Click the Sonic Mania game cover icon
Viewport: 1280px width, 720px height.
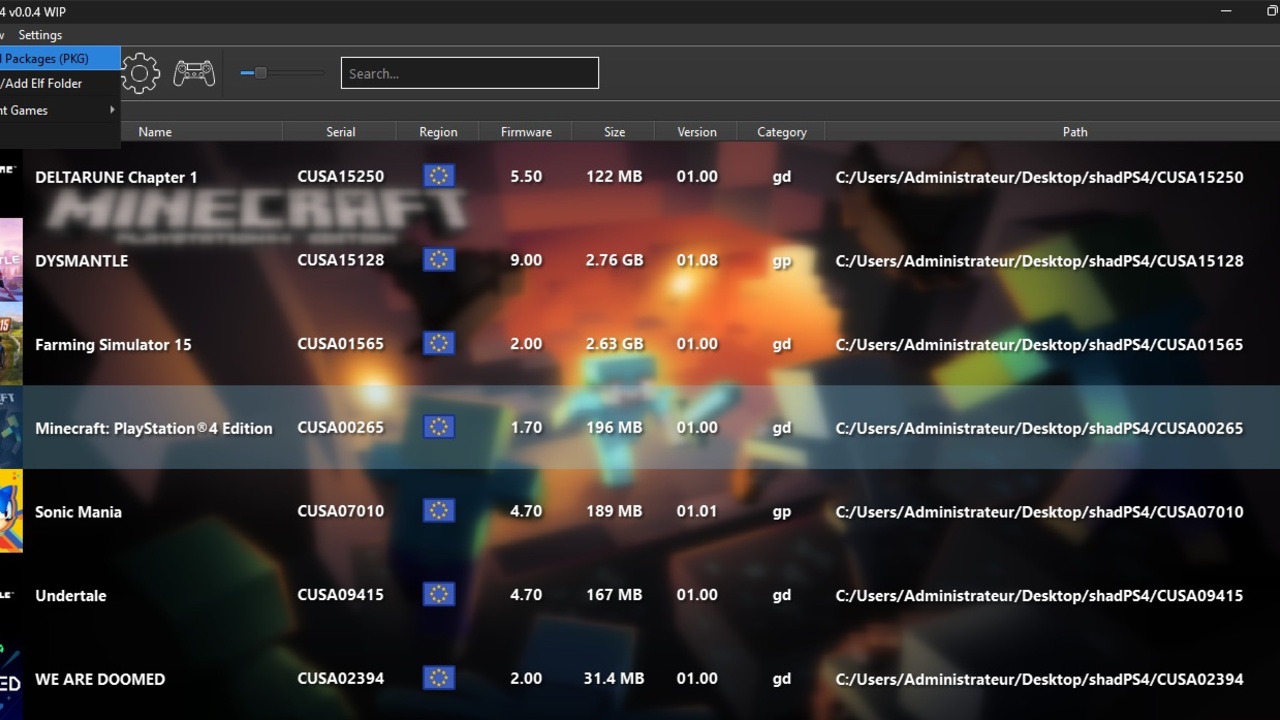pyautogui.click(x=10, y=511)
